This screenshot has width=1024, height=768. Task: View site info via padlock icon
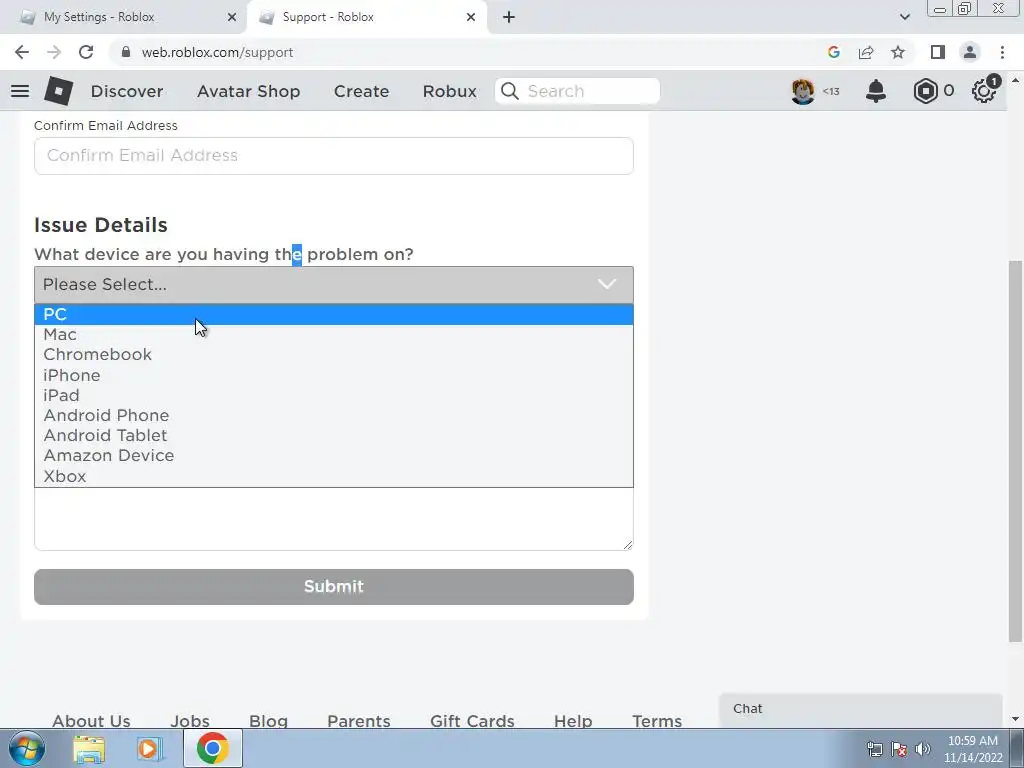tap(126, 52)
